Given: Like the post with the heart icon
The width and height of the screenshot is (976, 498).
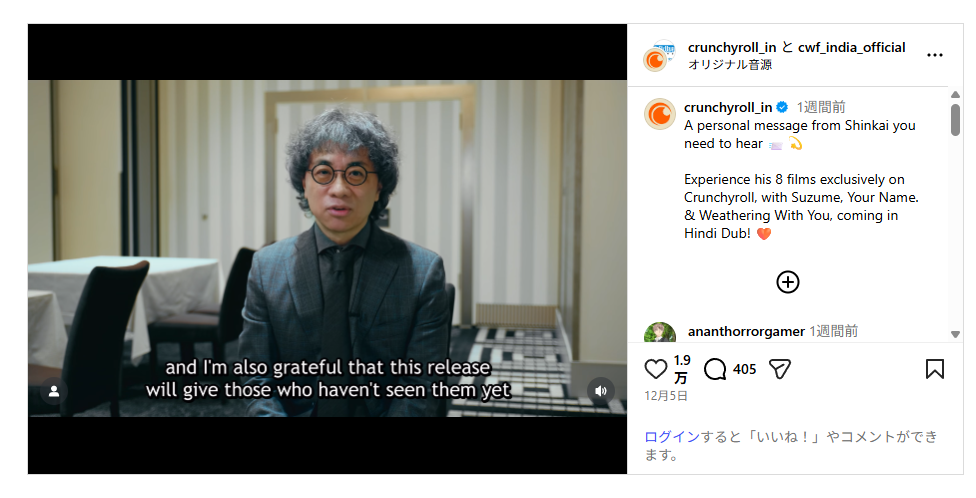Looking at the screenshot, I should pyautogui.click(x=655, y=369).
